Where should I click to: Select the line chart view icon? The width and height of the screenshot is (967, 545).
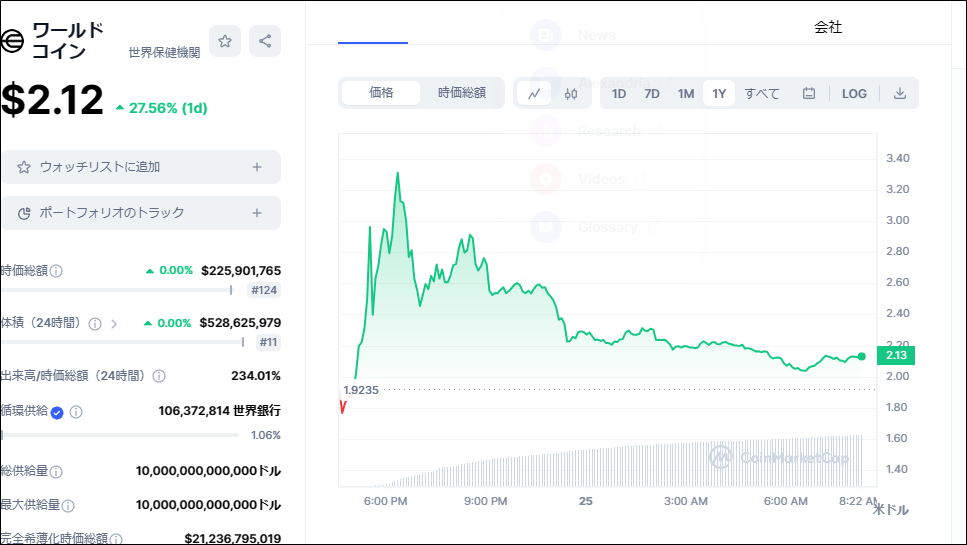point(534,94)
